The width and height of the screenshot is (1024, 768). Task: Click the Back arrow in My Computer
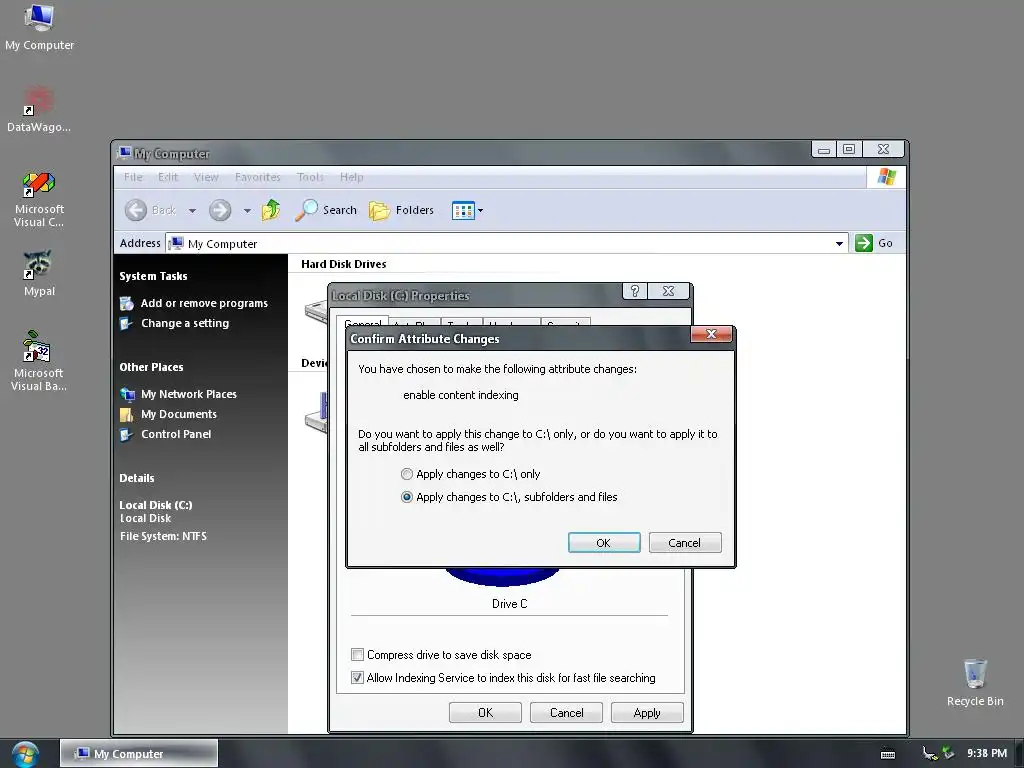136,210
